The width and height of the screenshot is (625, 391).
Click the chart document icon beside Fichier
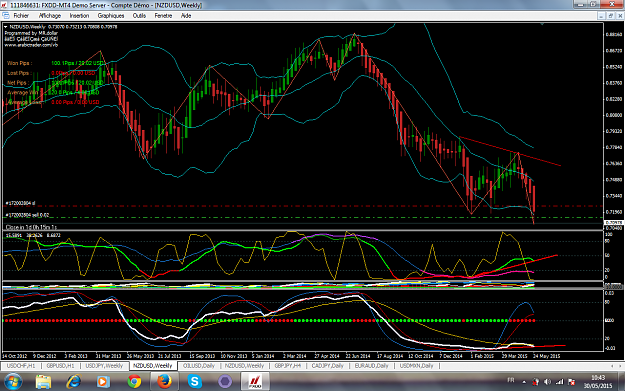pyautogui.click(x=6, y=16)
